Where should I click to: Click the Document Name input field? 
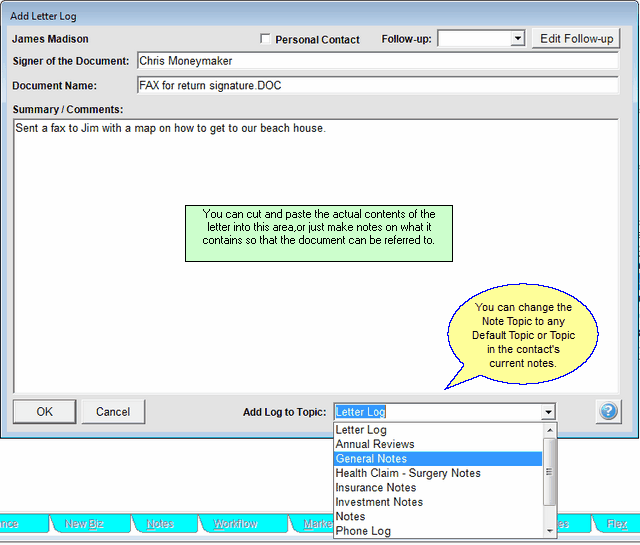[377, 85]
